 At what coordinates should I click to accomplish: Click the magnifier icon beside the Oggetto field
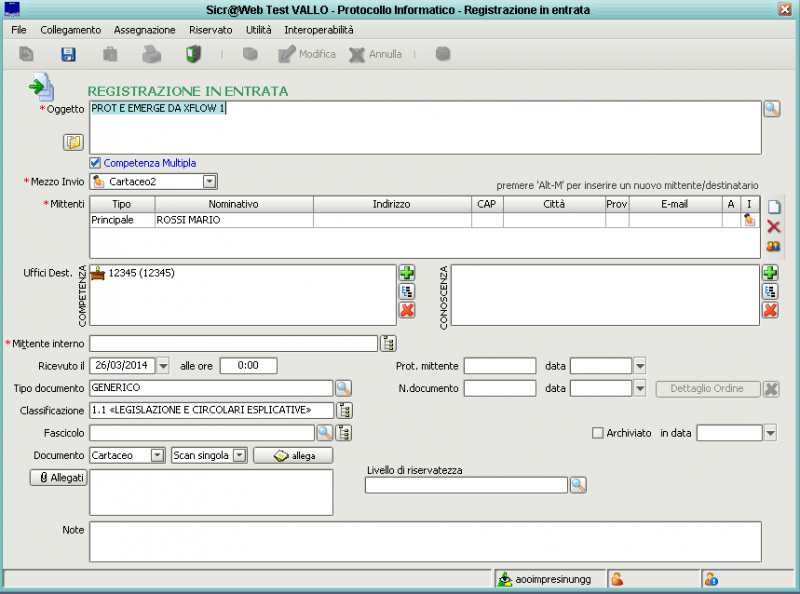[771, 108]
